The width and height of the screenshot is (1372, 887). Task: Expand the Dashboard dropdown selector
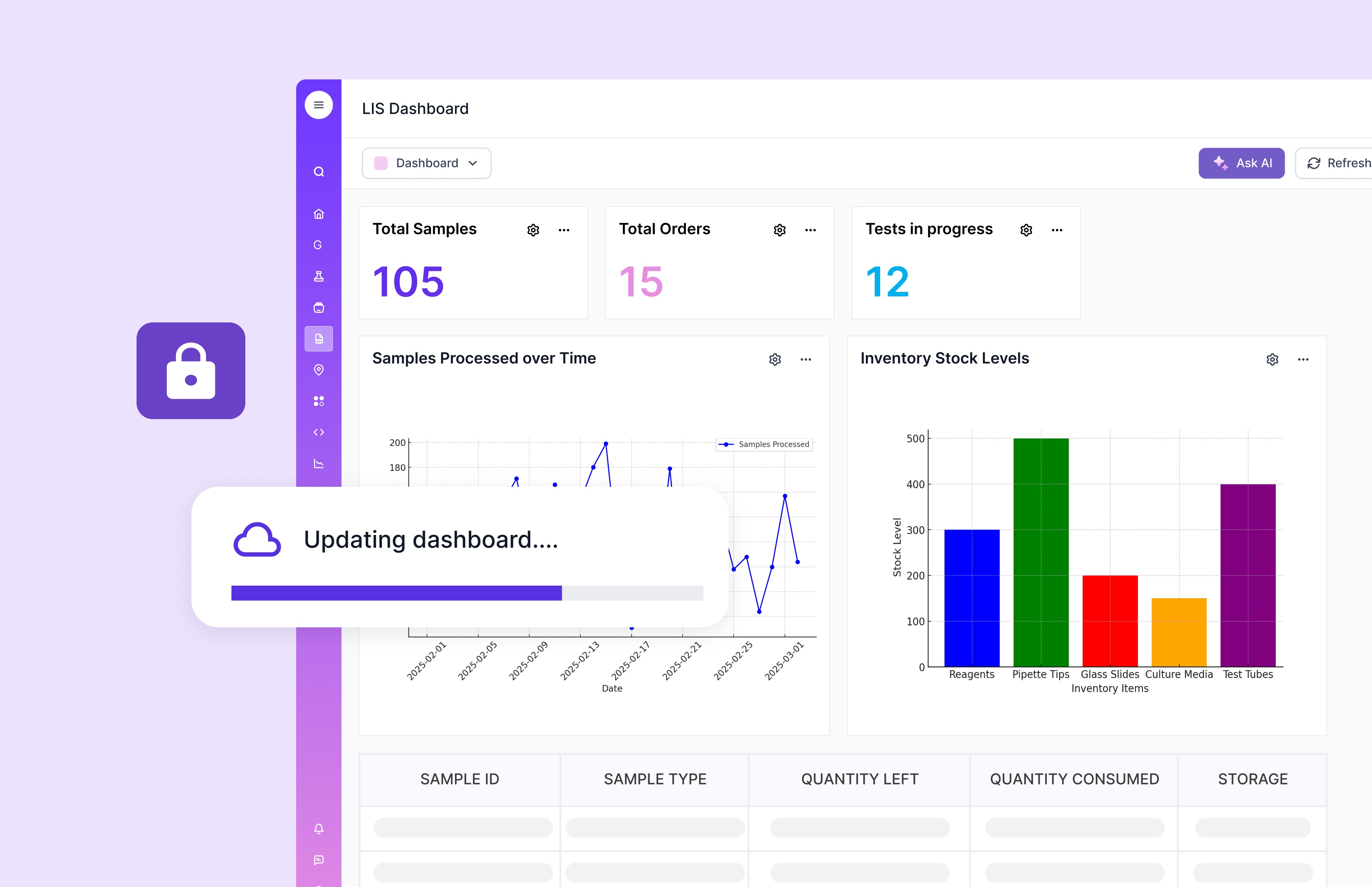coord(427,163)
